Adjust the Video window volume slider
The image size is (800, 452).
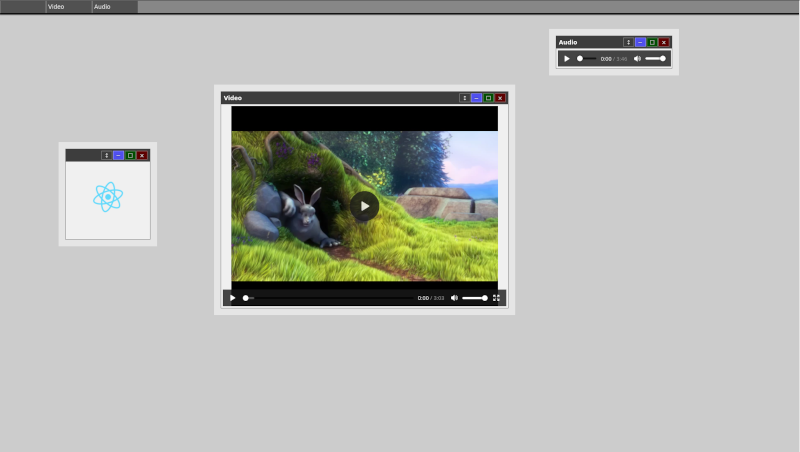pos(474,298)
